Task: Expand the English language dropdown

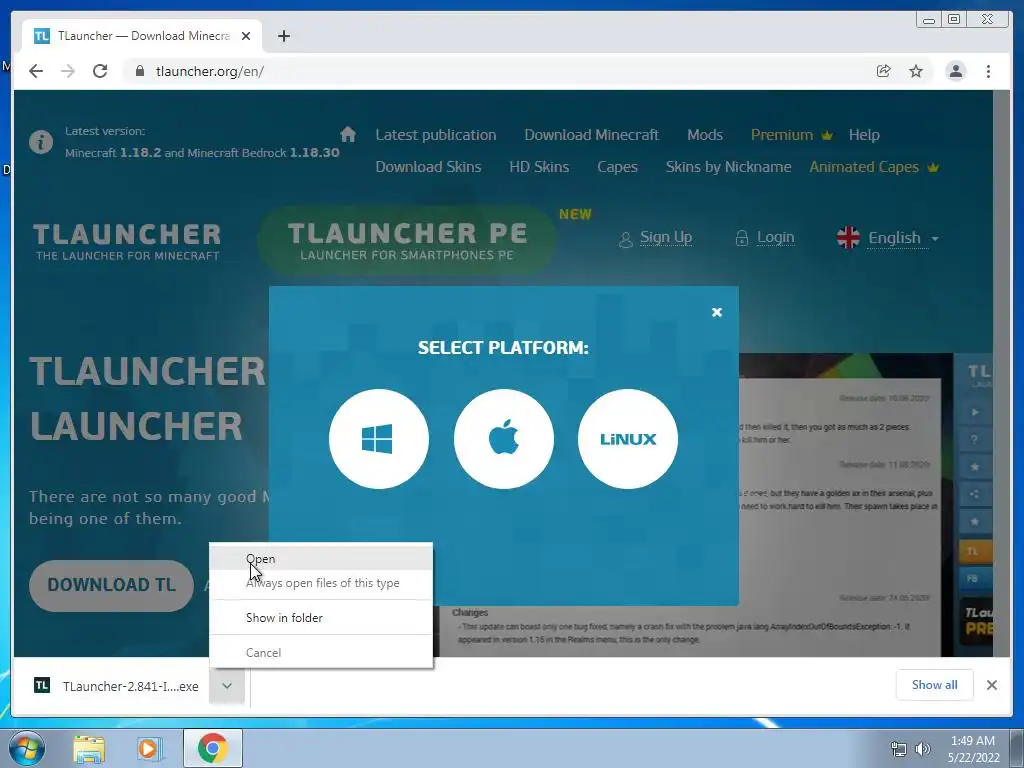Action: (888, 238)
